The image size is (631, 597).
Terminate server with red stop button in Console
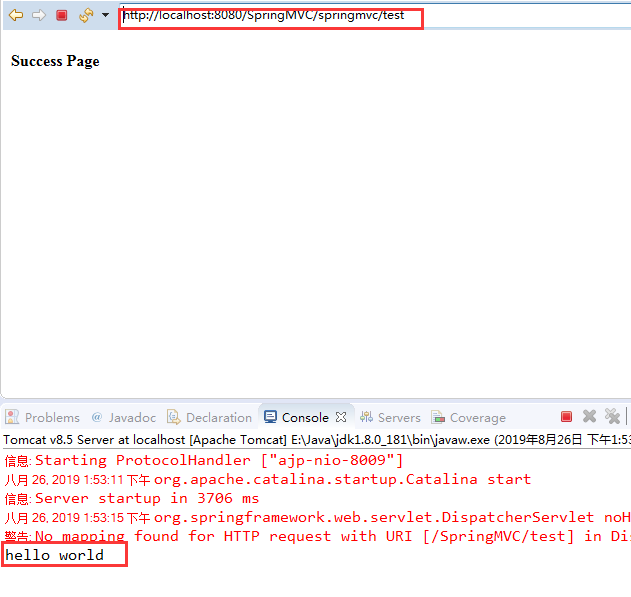566,416
